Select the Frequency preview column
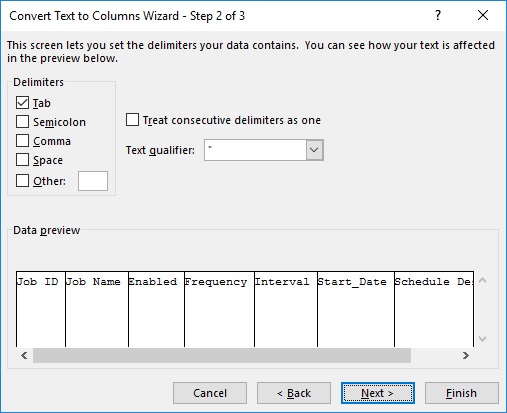 [x=219, y=309]
